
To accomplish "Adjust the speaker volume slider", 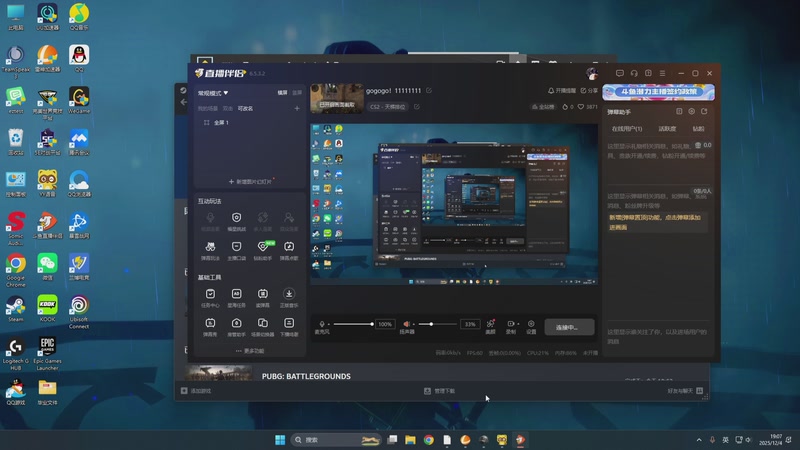I will click(x=438, y=324).
